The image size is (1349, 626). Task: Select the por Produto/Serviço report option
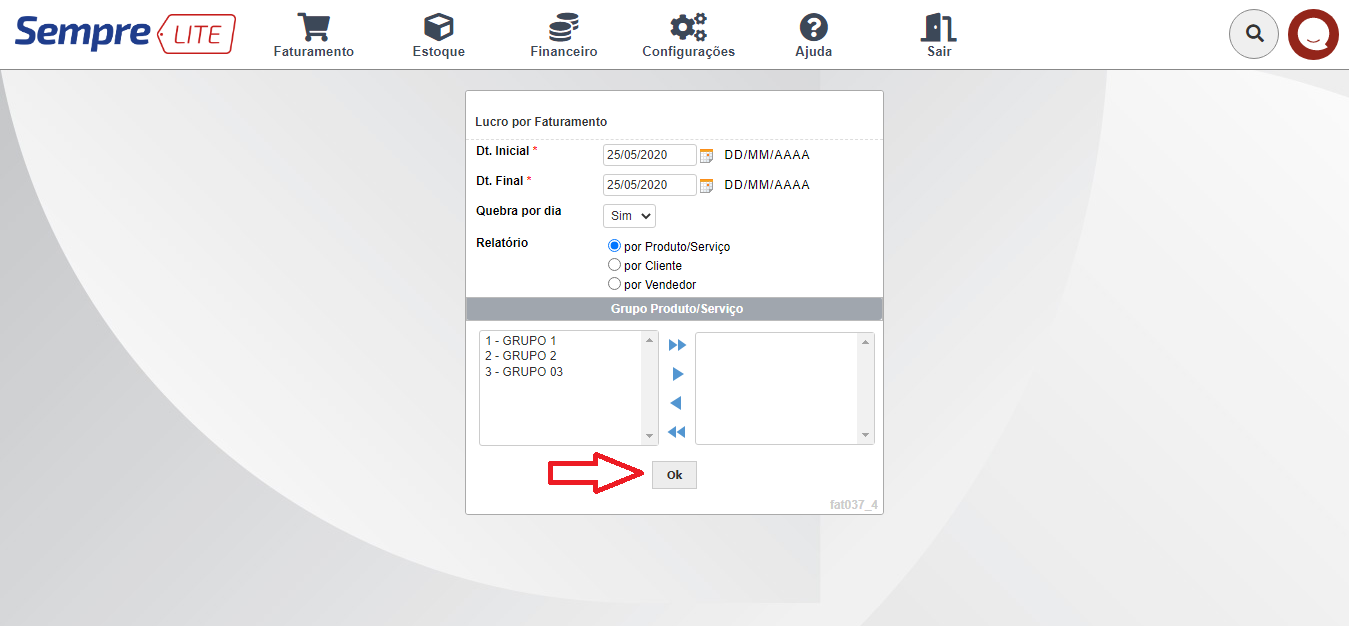coord(614,245)
